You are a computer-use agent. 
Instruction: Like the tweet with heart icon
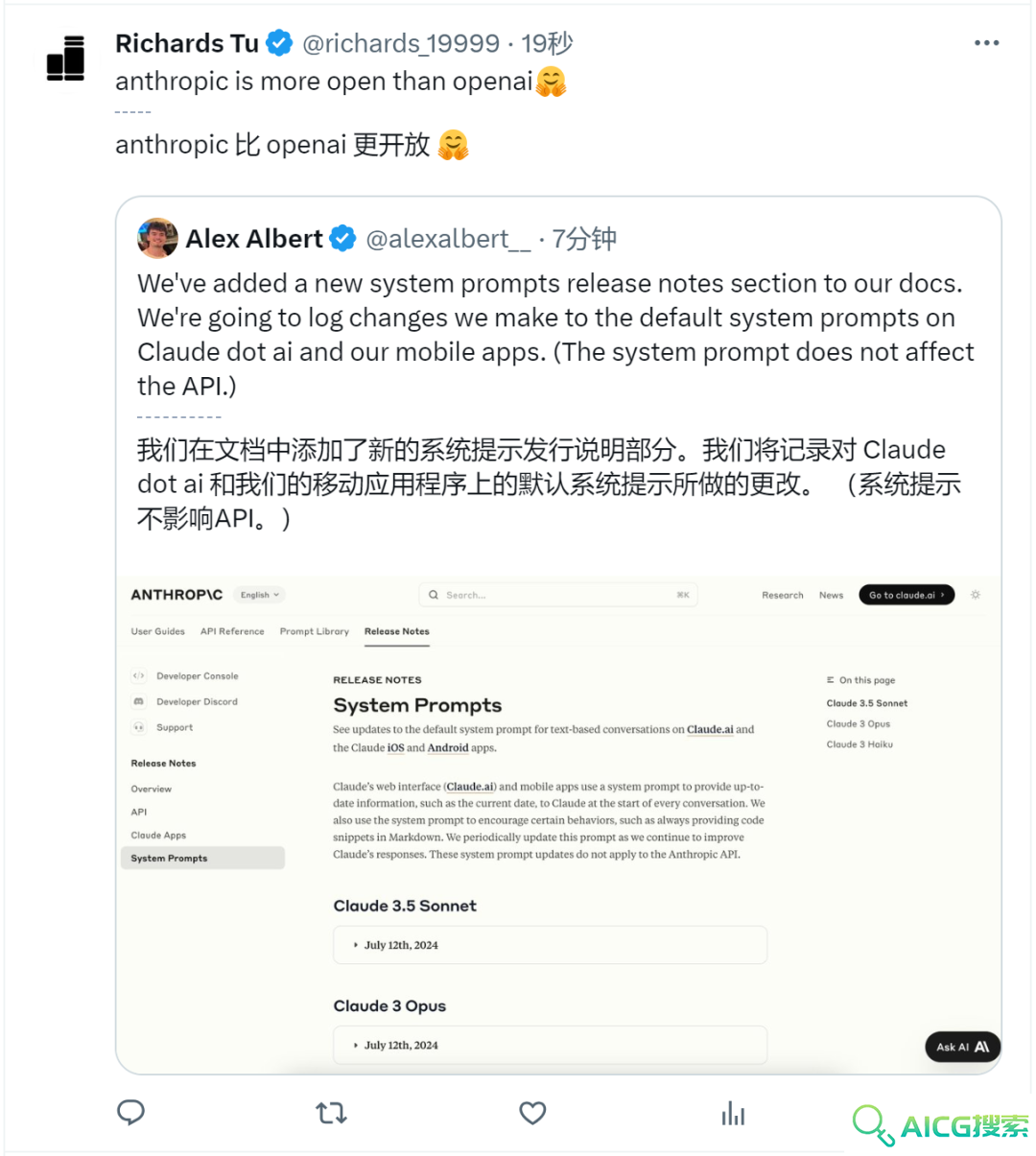pos(532,1113)
